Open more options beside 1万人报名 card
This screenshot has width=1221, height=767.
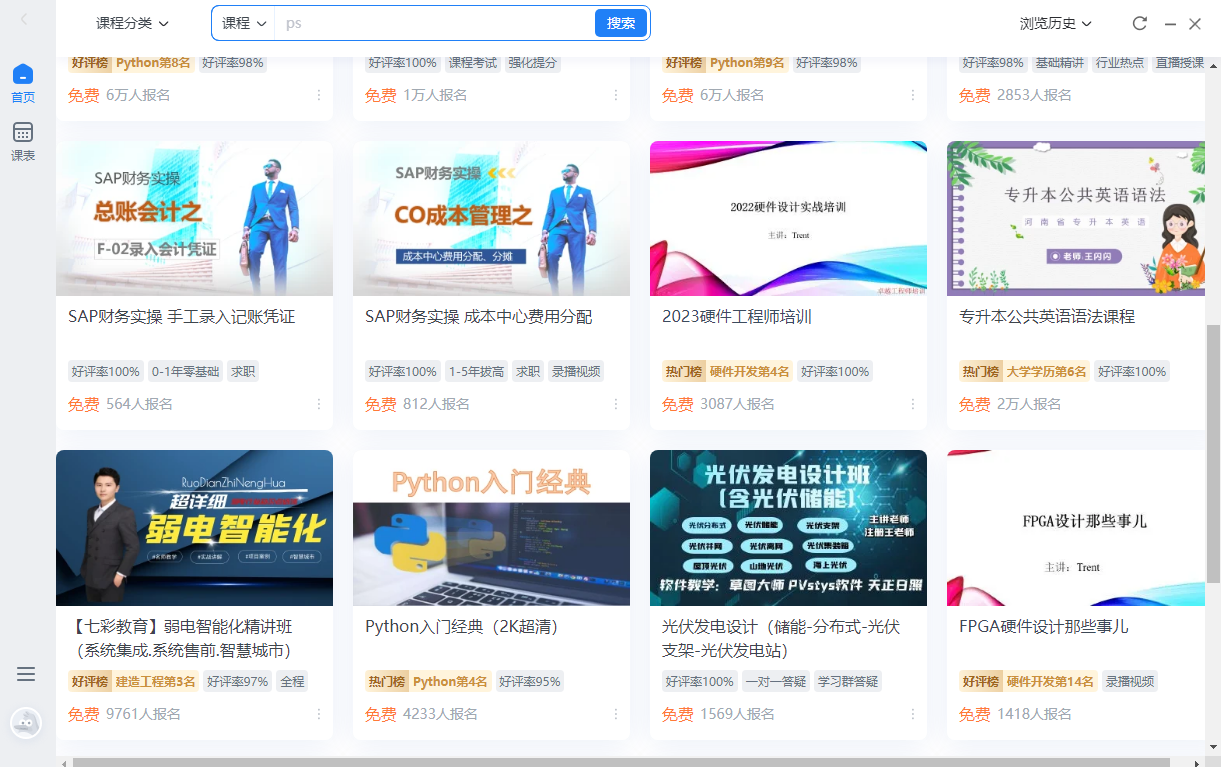click(617, 95)
